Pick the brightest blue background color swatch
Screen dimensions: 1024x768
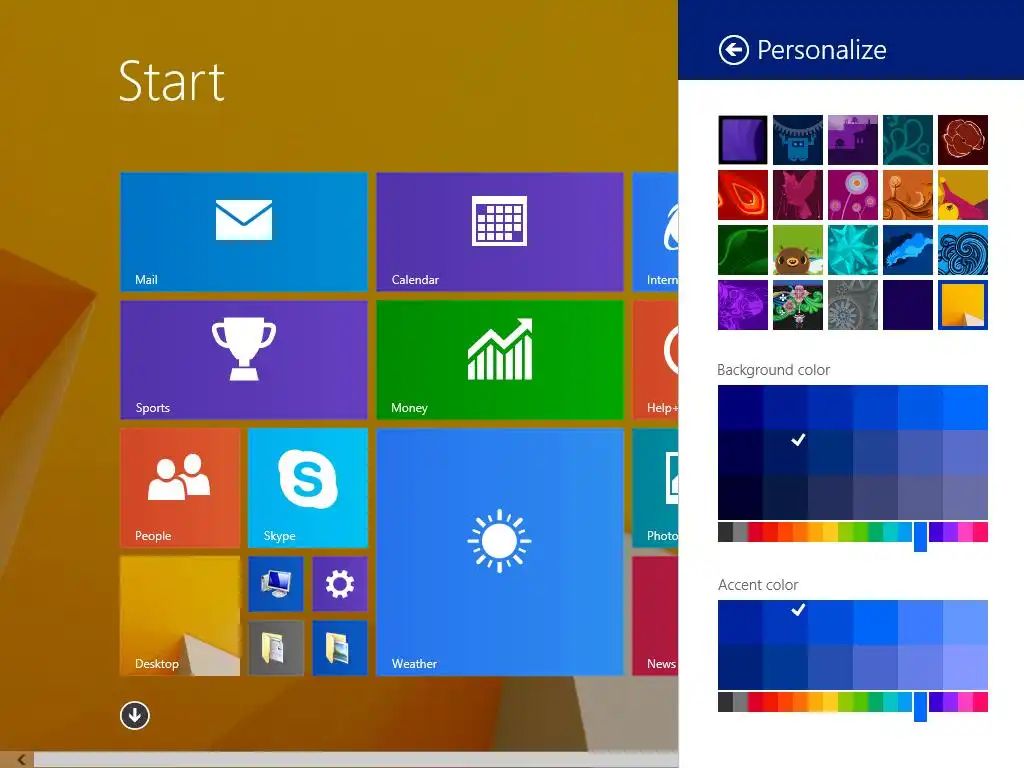point(965,408)
